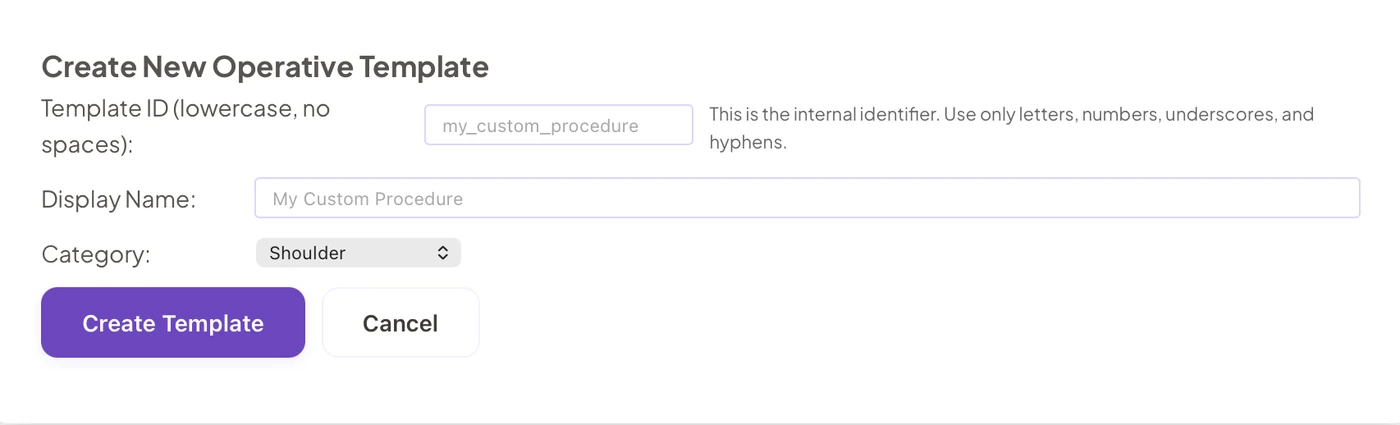Click the Template ID label text
The width and height of the screenshot is (1400, 425).
click(186, 126)
